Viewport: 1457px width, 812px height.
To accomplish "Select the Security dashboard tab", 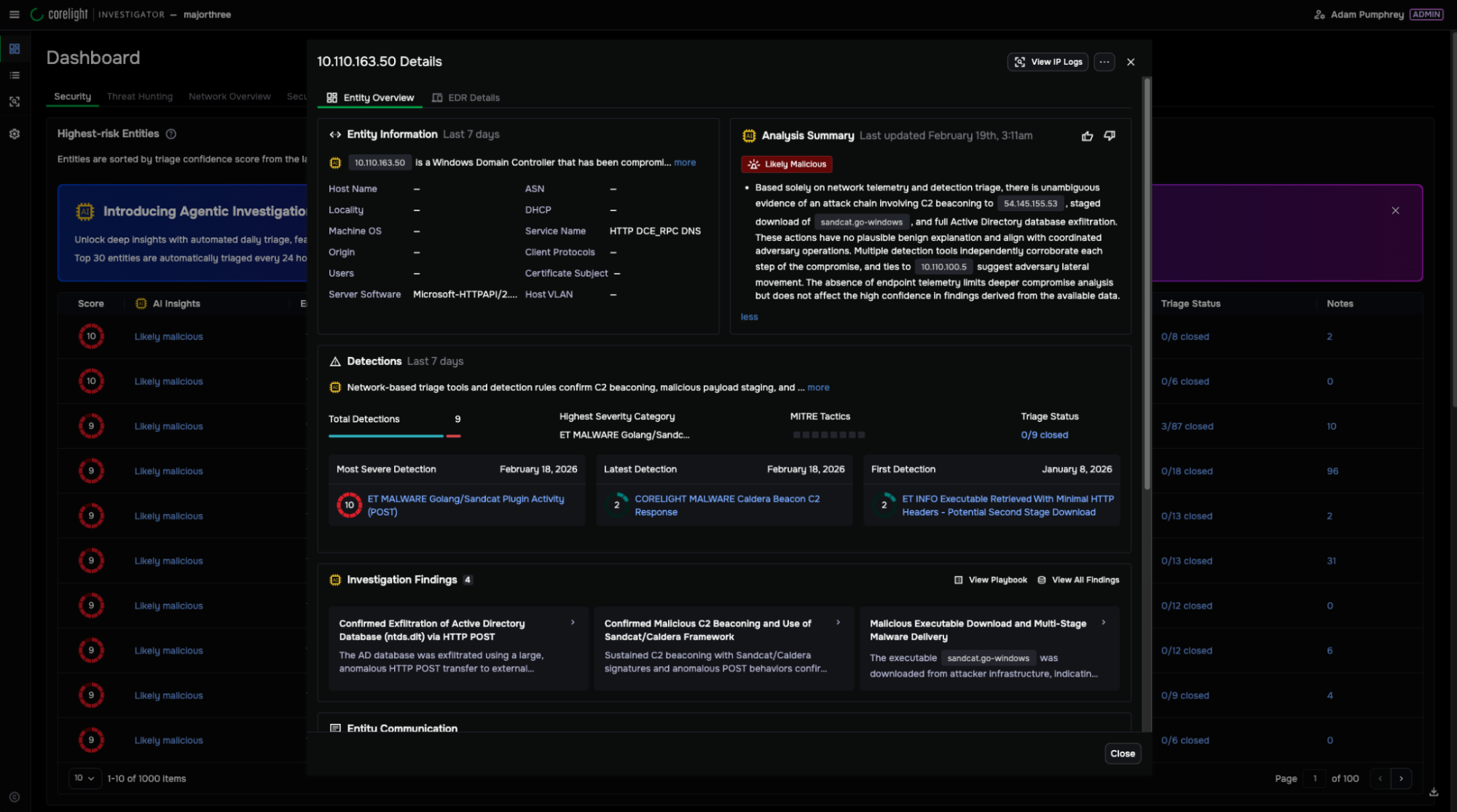I will pyautogui.click(x=72, y=97).
